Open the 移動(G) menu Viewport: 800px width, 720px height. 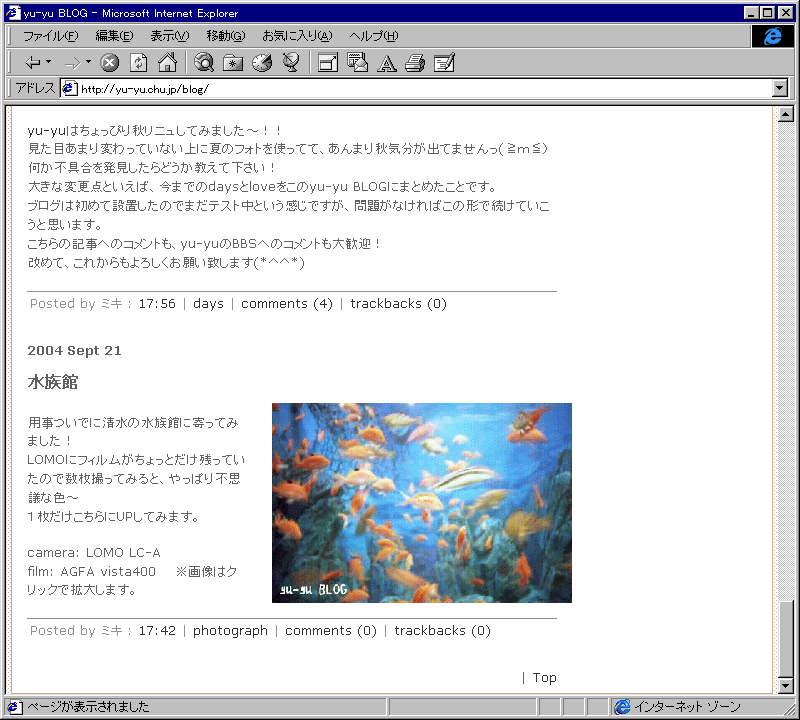coord(226,36)
